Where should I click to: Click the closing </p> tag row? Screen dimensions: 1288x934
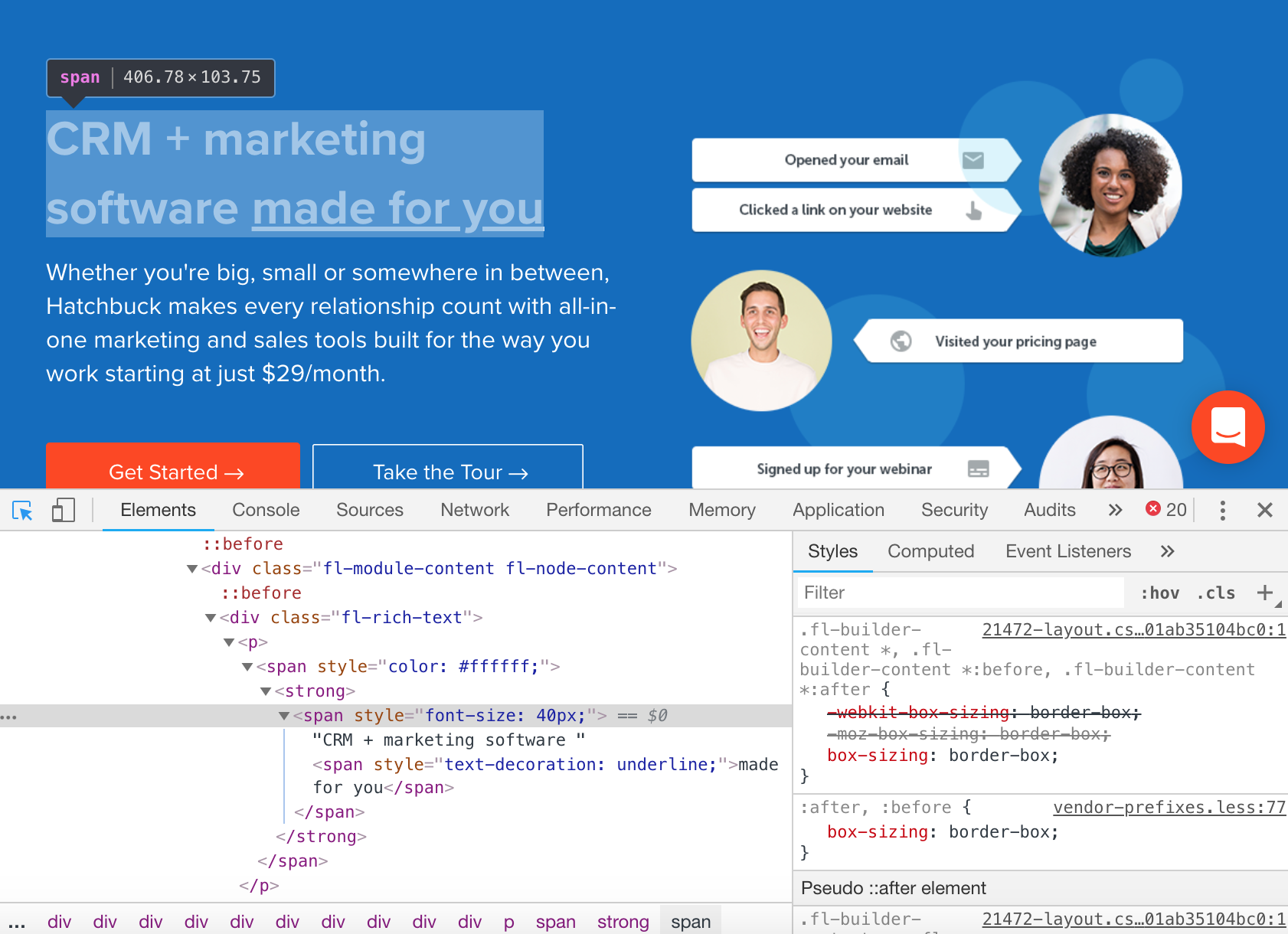[x=259, y=885]
